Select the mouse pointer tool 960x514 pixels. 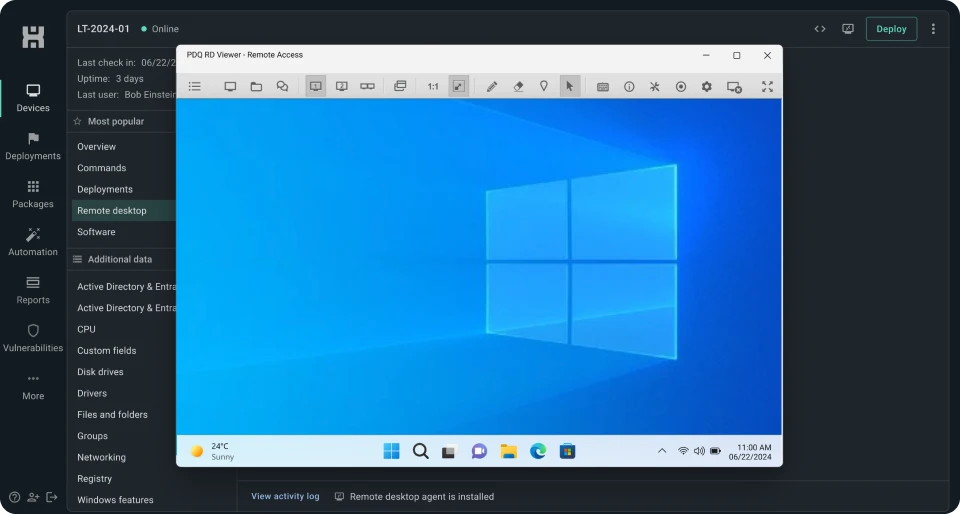tap(569, 86)
